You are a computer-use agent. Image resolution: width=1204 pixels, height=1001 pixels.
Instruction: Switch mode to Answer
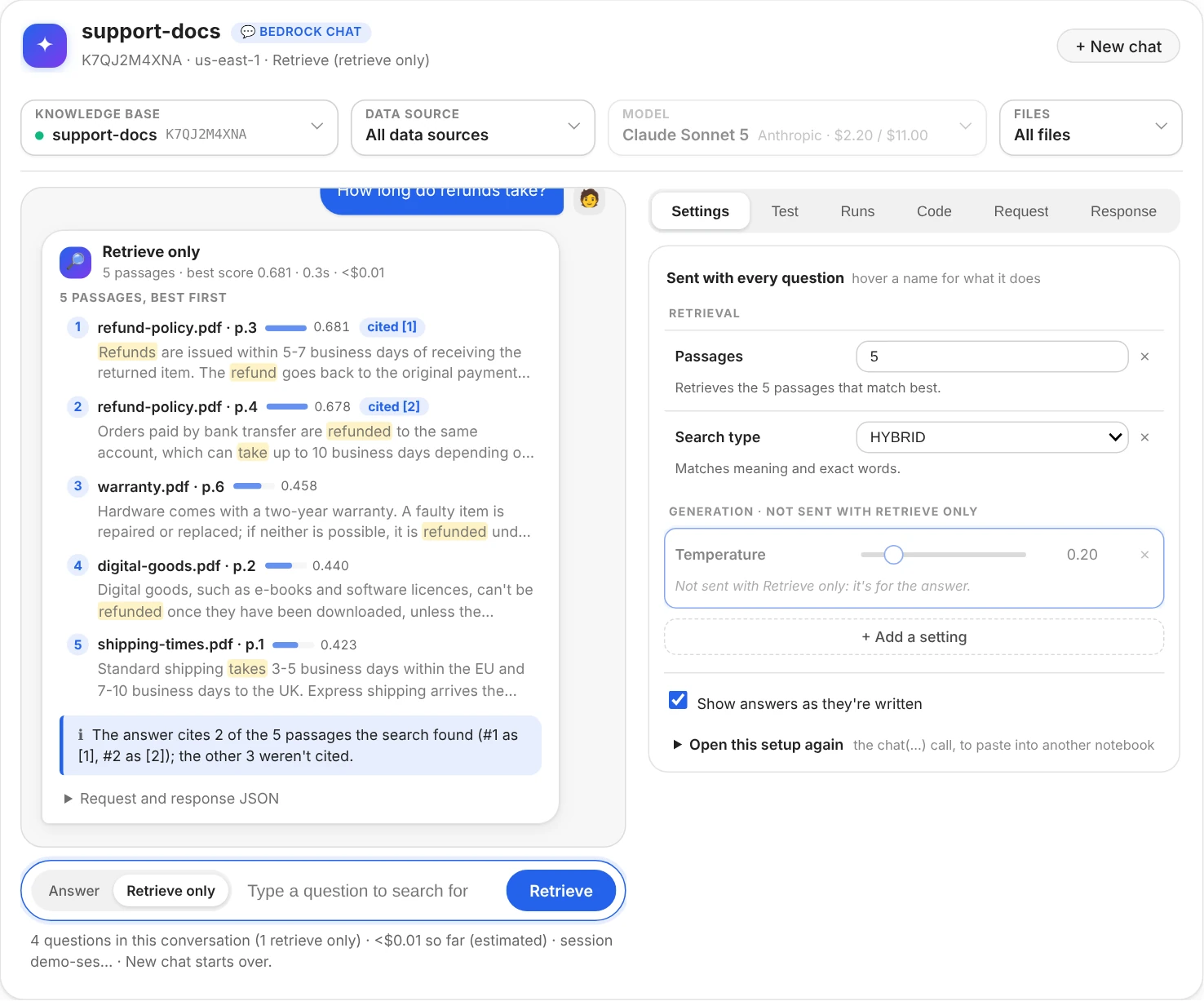(74, 891)
